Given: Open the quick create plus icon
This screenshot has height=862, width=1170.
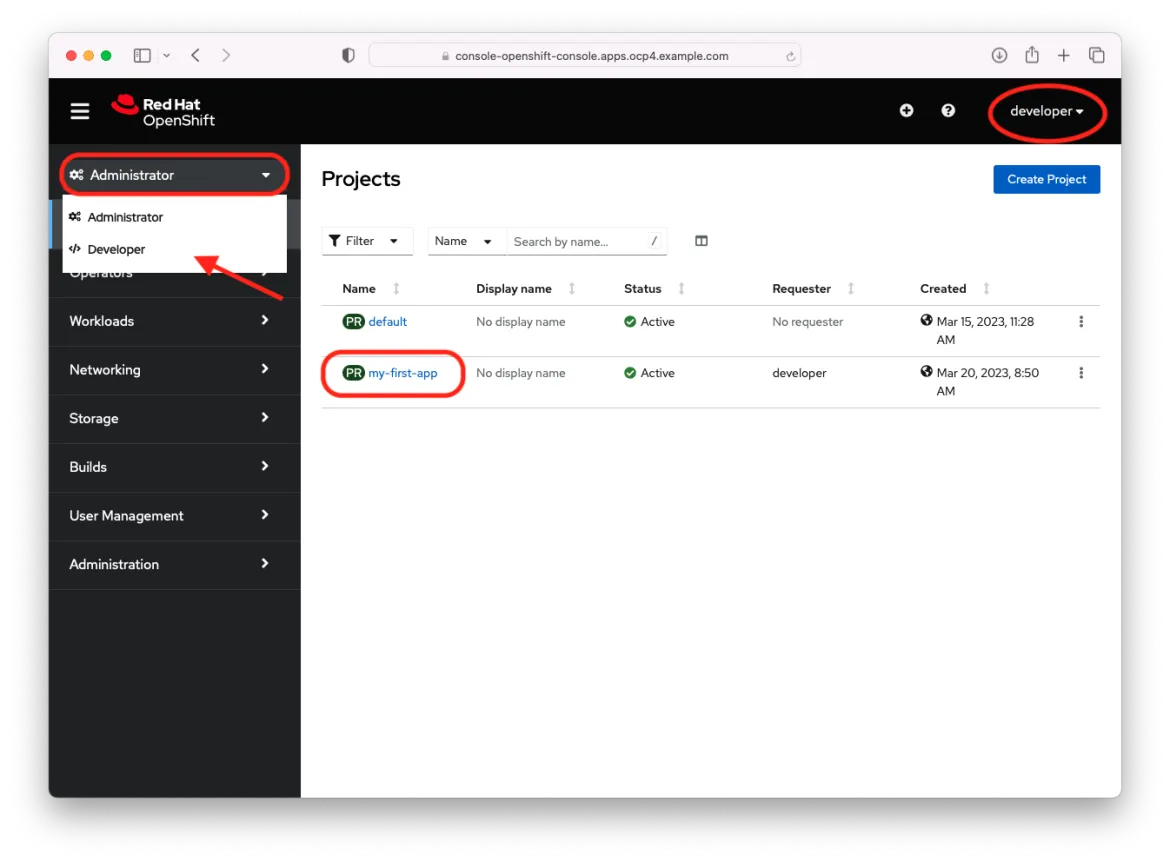Looking at the screenshot, I should 906,110.
